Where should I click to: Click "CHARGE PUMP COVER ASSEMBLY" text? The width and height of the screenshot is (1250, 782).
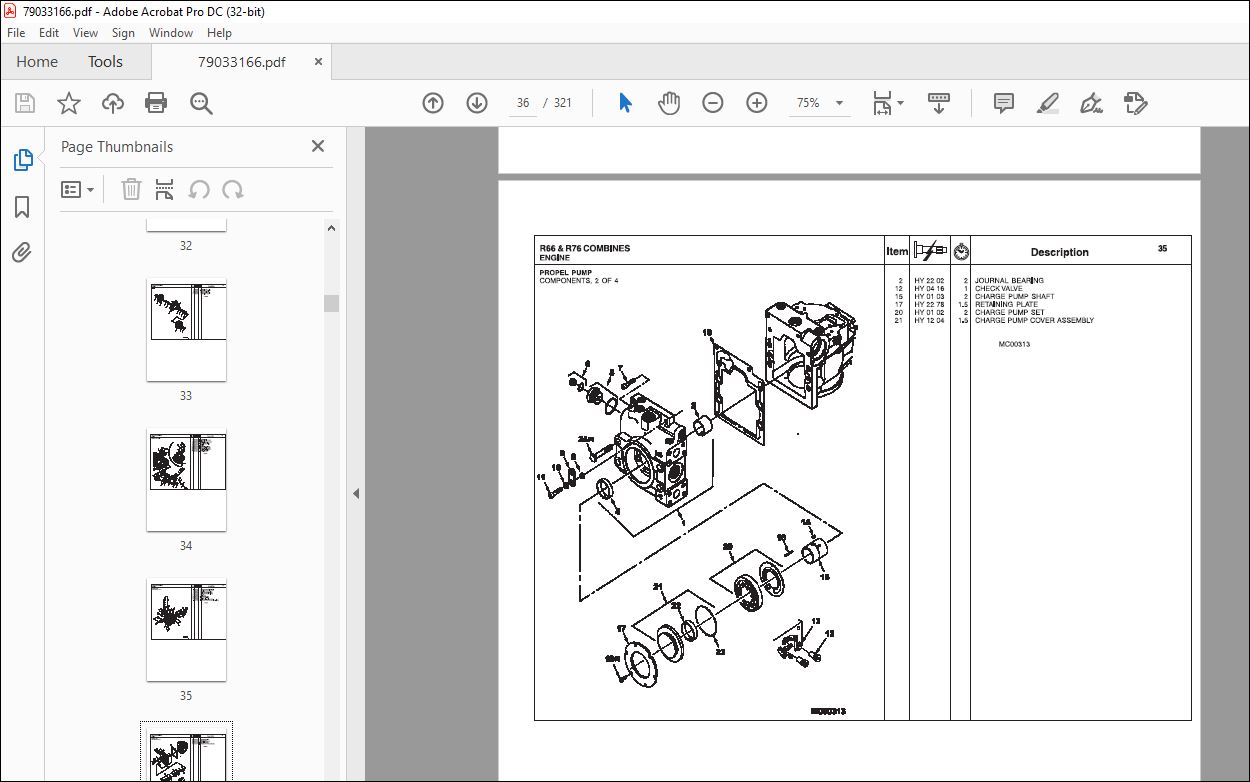(x=1034, y=321)
